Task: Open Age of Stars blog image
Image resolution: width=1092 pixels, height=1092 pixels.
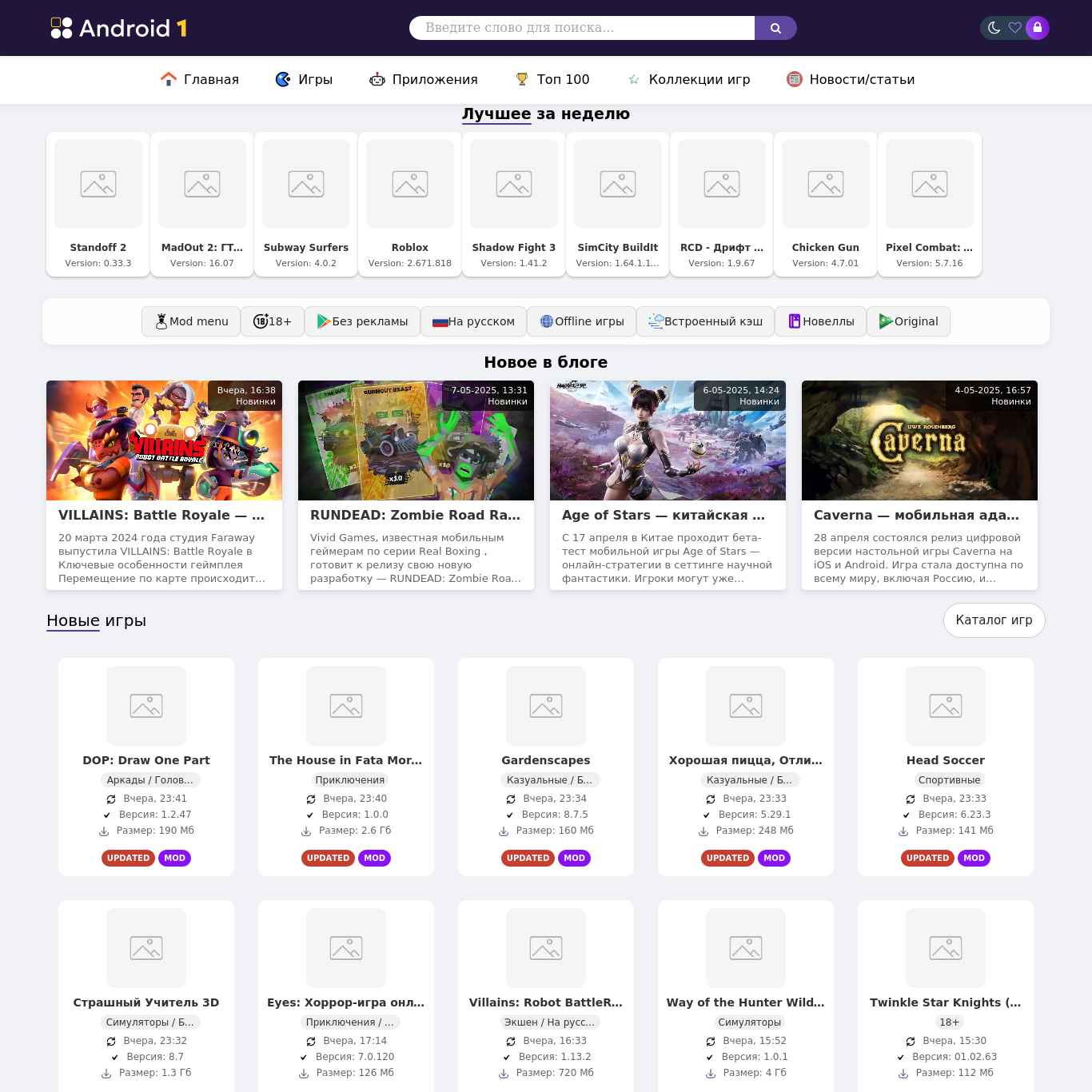Action: pyautogui.click(x=668, y=440)
